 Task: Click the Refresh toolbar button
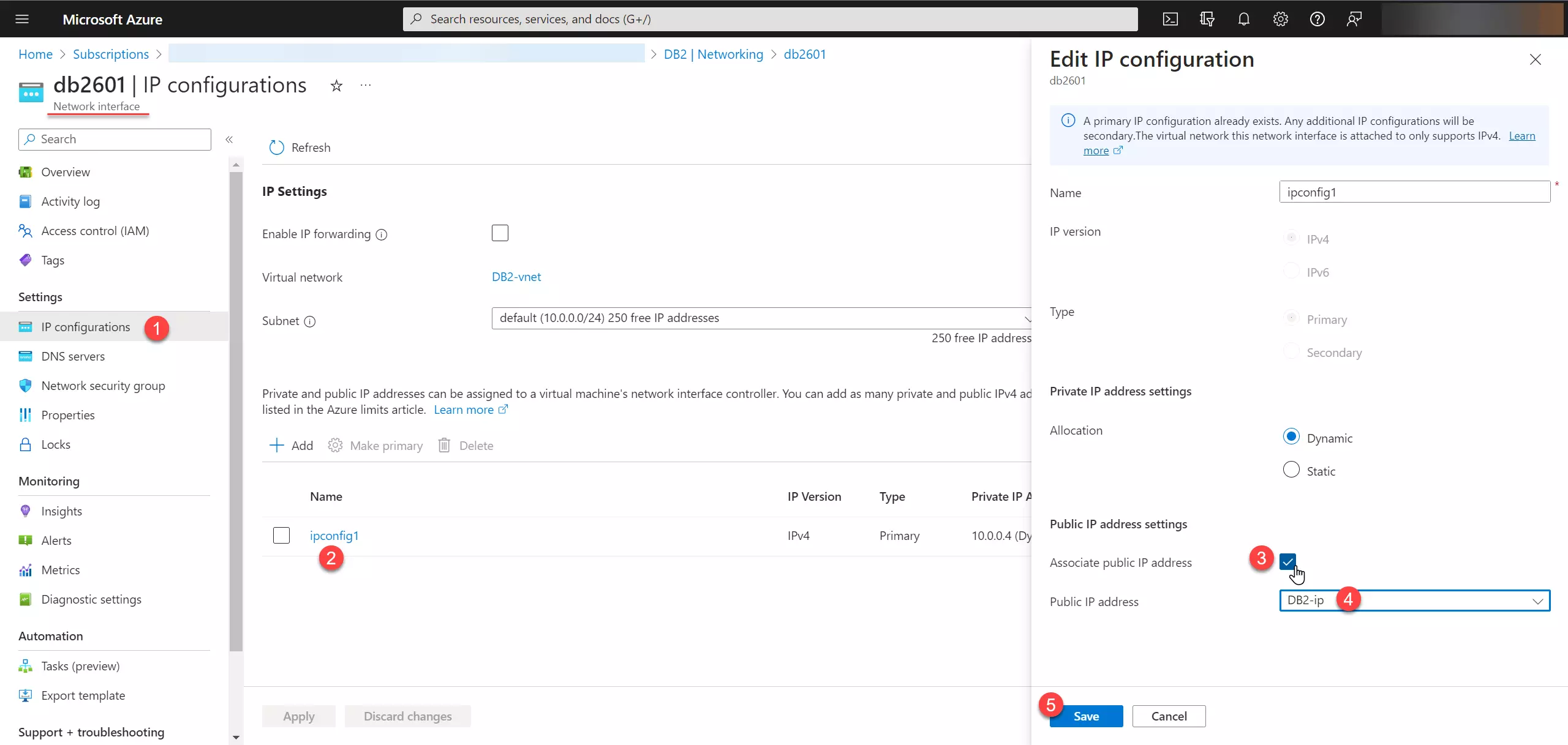[x=300, y=148]
